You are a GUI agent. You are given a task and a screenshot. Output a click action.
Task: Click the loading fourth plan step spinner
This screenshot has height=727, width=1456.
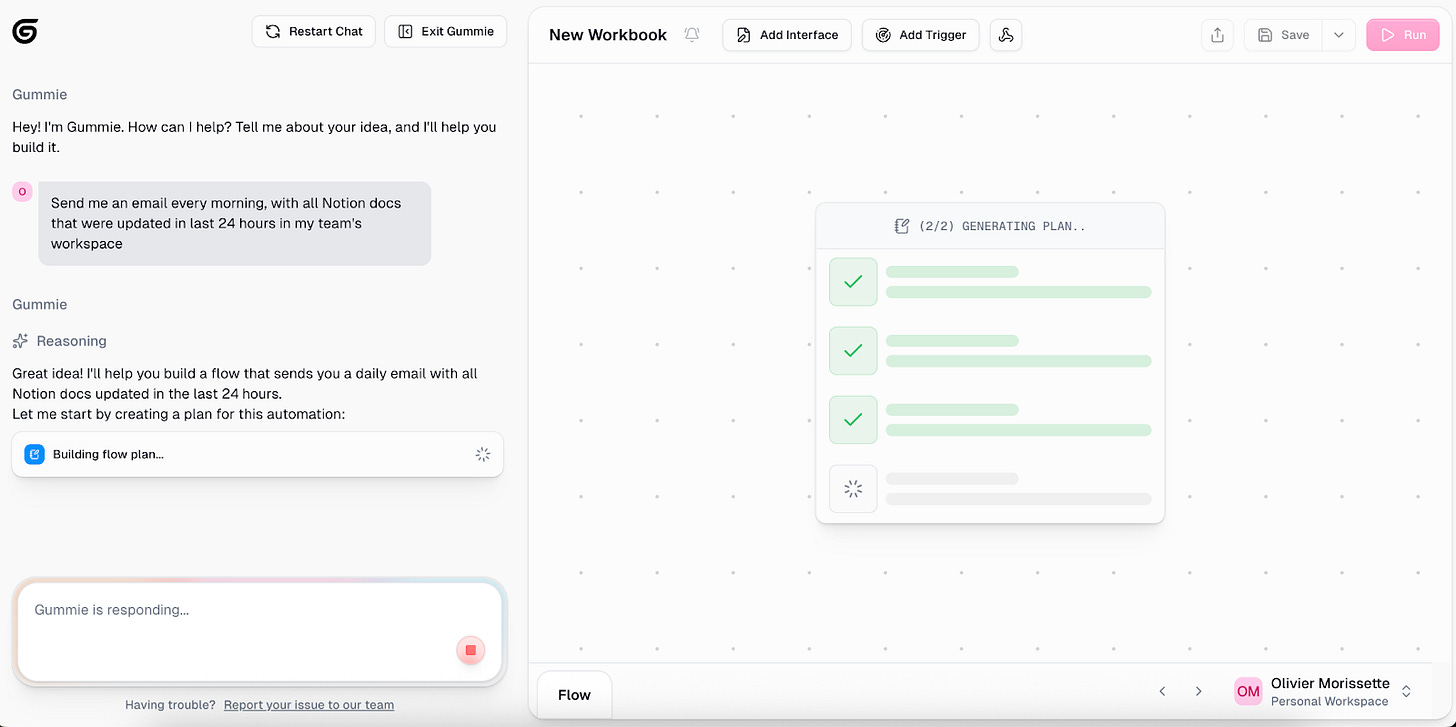coord(853,489)
